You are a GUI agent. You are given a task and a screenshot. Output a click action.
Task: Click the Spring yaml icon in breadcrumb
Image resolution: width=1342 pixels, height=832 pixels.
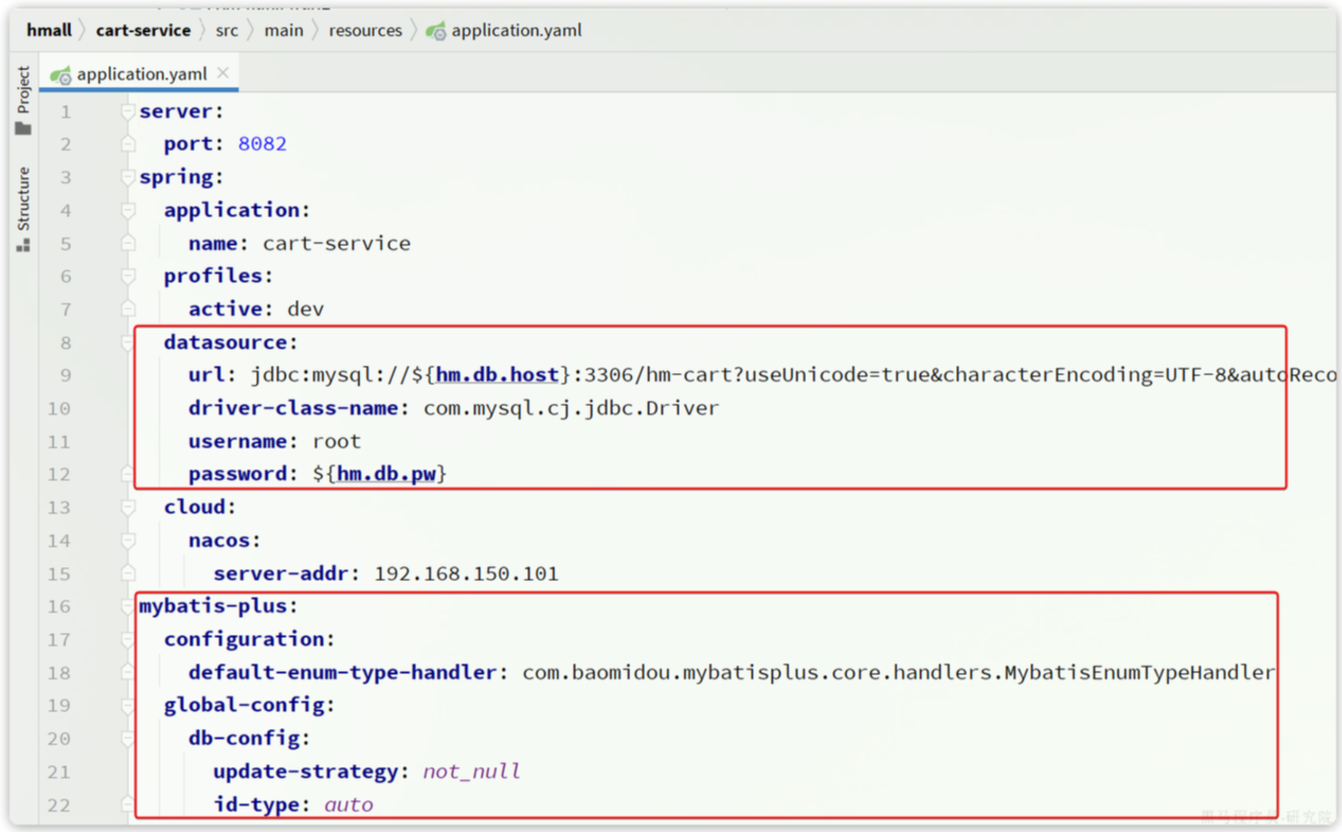pos(436,31)
